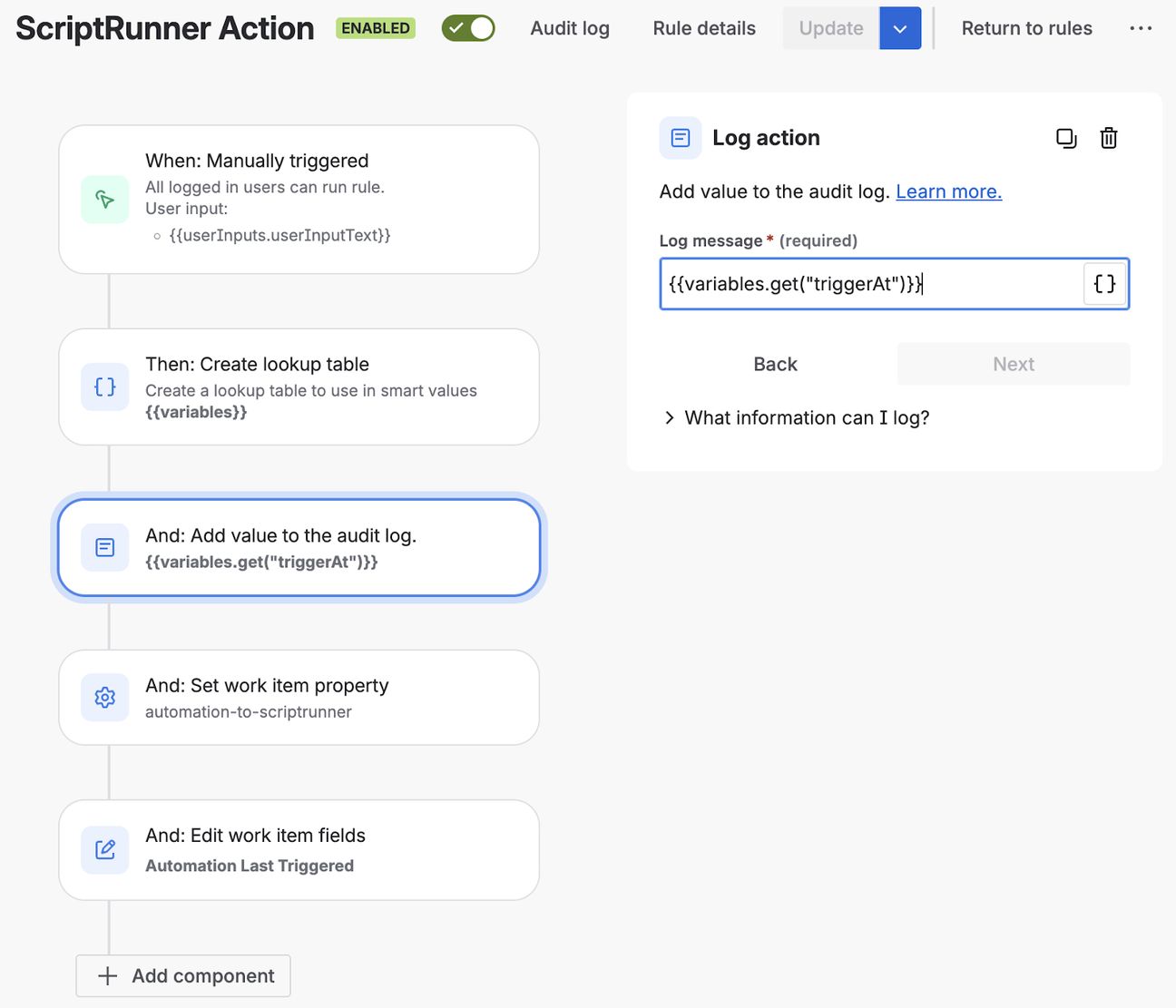Select the 'Then: Create lookup table' card
Viewport: 1176px width, 1008px height.
pyautogui.click(x=299, y=387)
